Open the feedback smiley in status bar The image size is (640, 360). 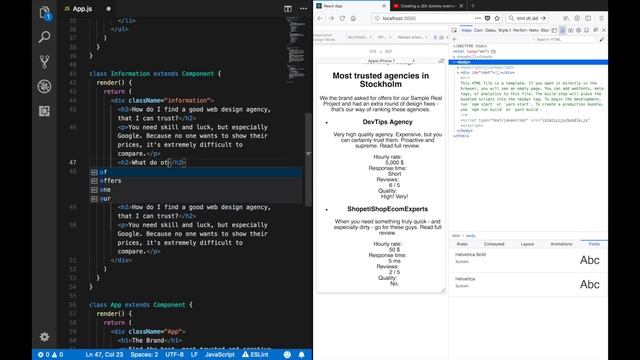click(x=287, y=354)
